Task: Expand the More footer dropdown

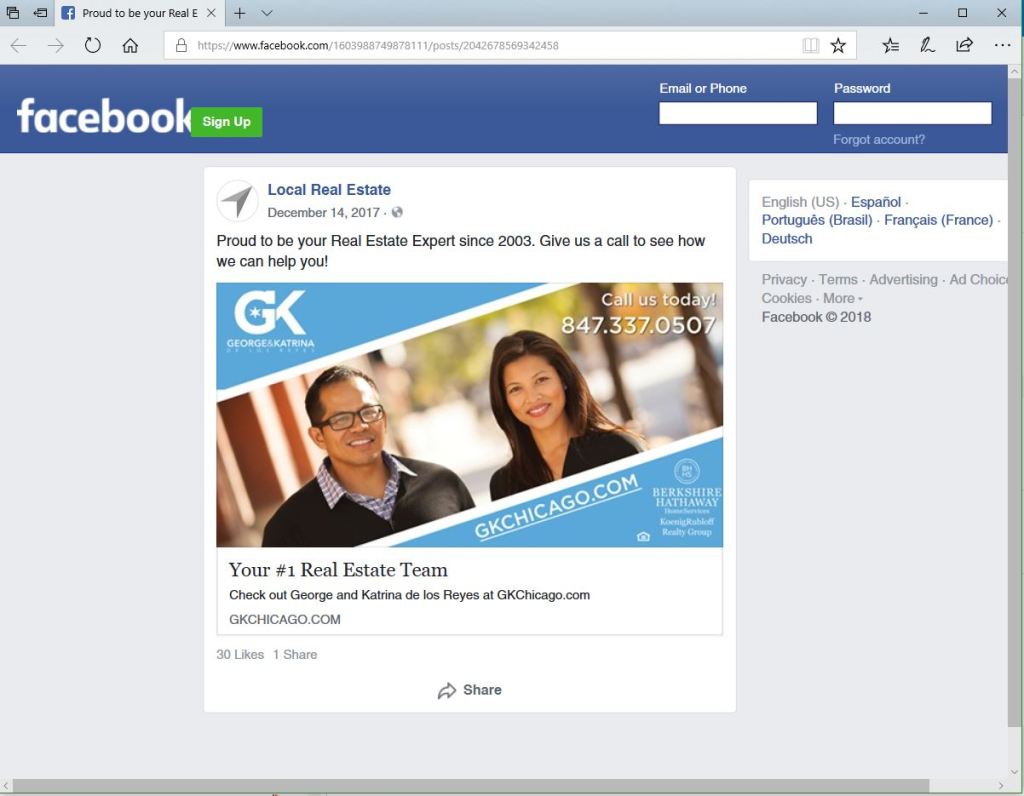Action: pyautogui.click(x=843, y=298)
